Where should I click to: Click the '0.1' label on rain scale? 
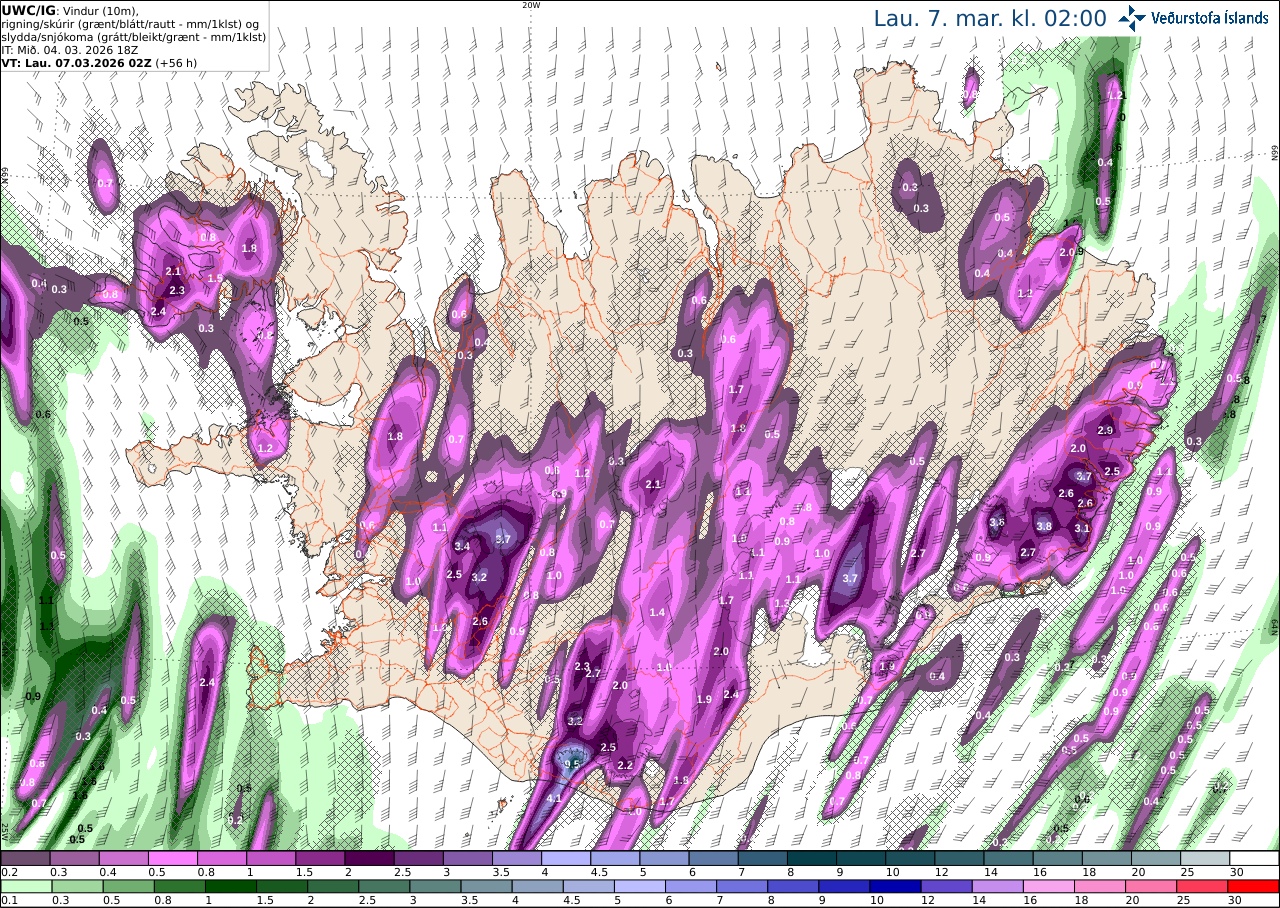coord(9,900)
